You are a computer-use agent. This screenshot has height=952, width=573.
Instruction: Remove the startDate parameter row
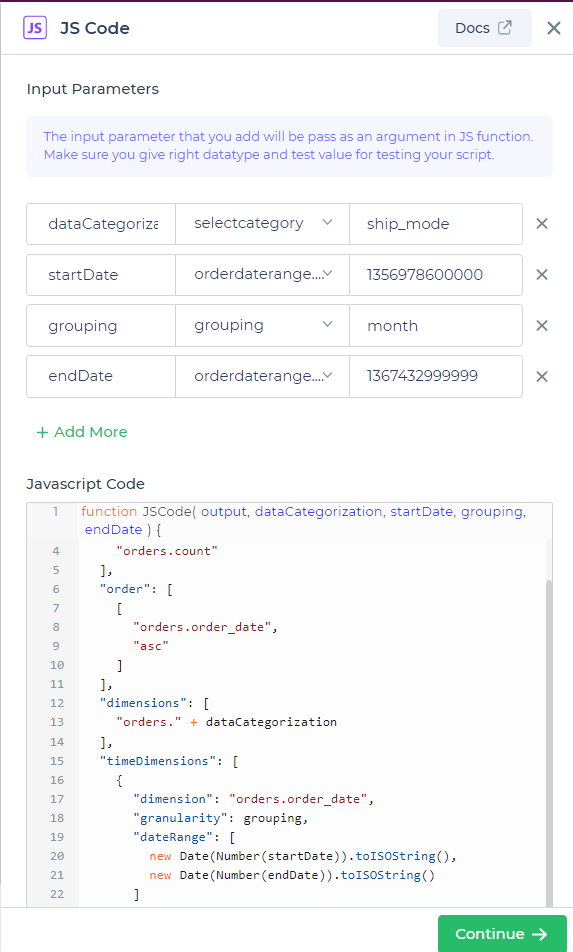[x=542, y=275]
